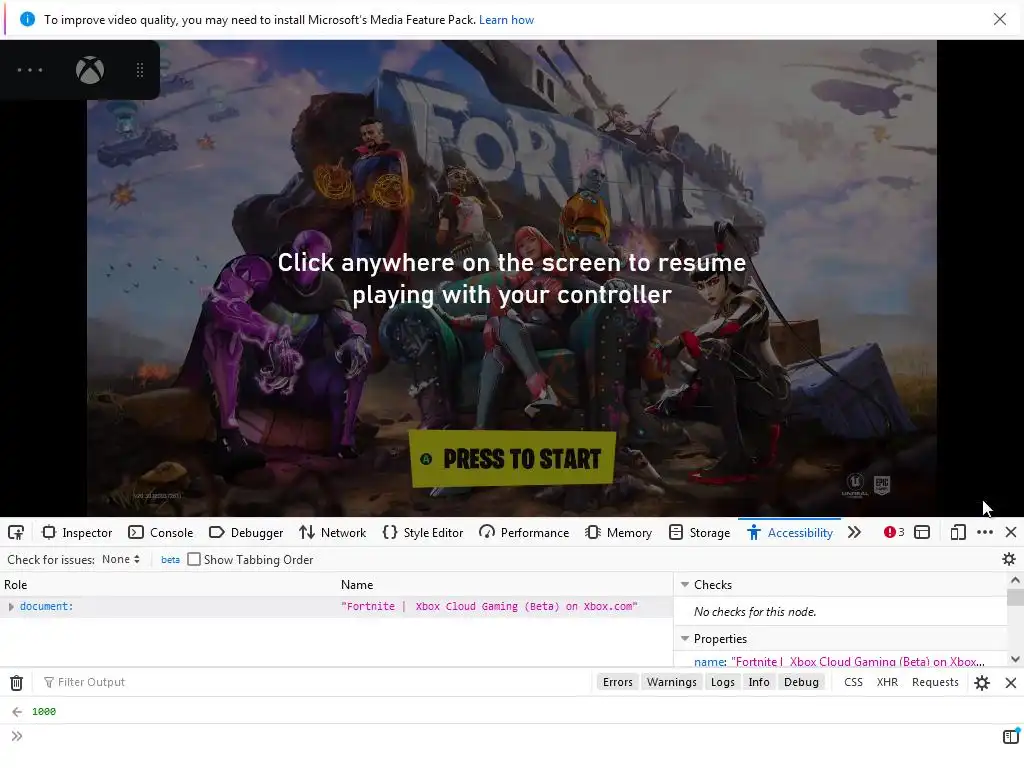Viewport: 1024px width, 768px height.
Task: Open the Memory tab
Action: pyautogui.click(x=618, y=532)
